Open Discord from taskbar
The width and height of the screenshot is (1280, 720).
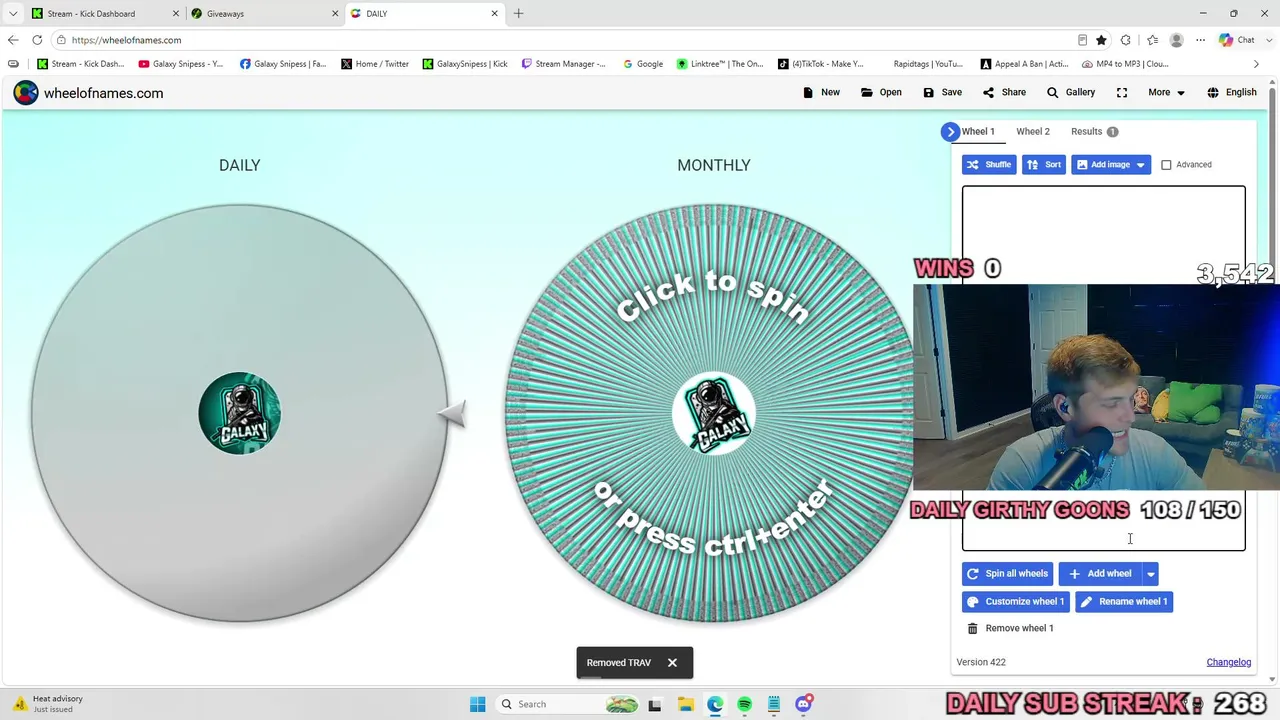(803, 704)
